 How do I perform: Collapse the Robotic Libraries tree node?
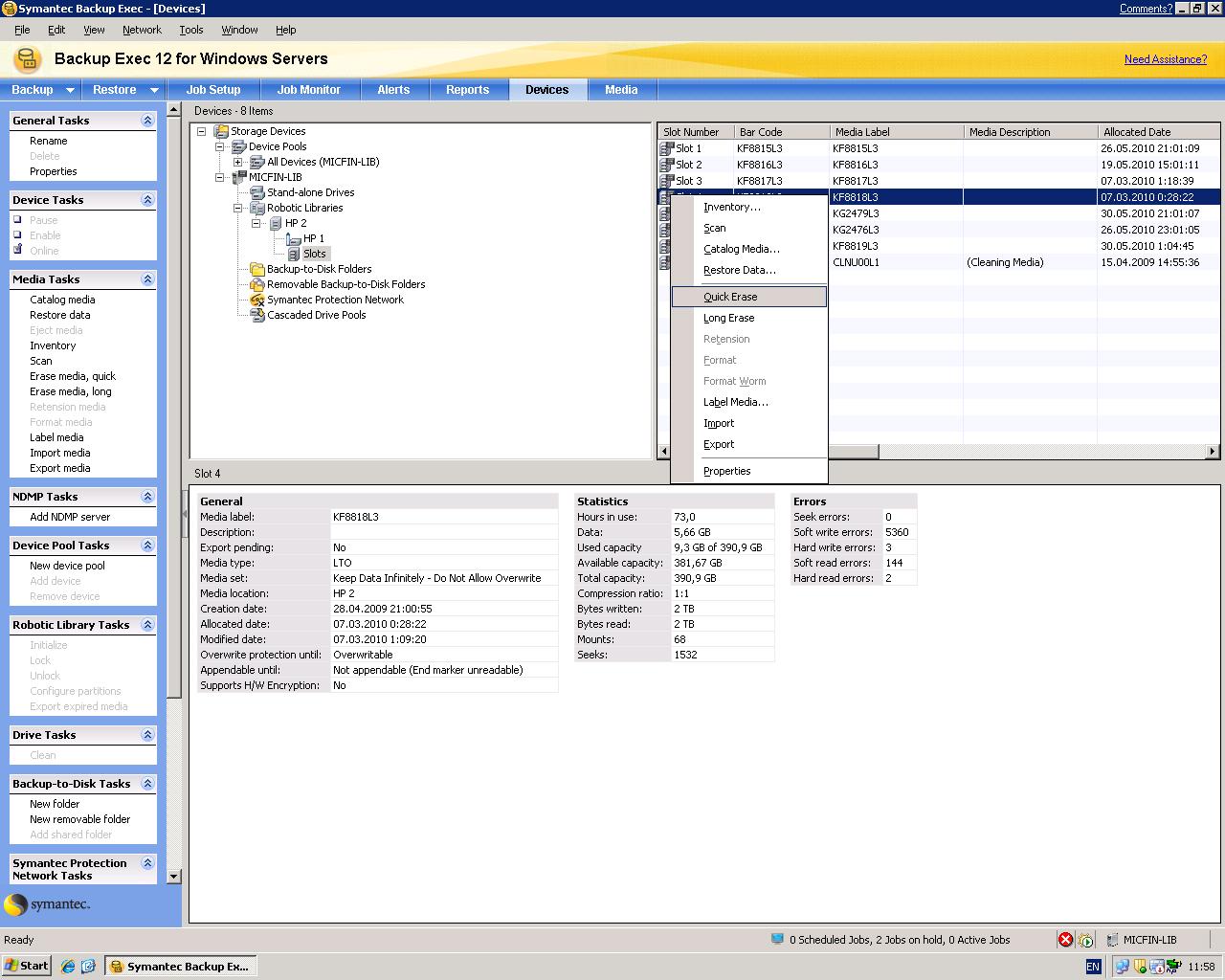[238, 208]
